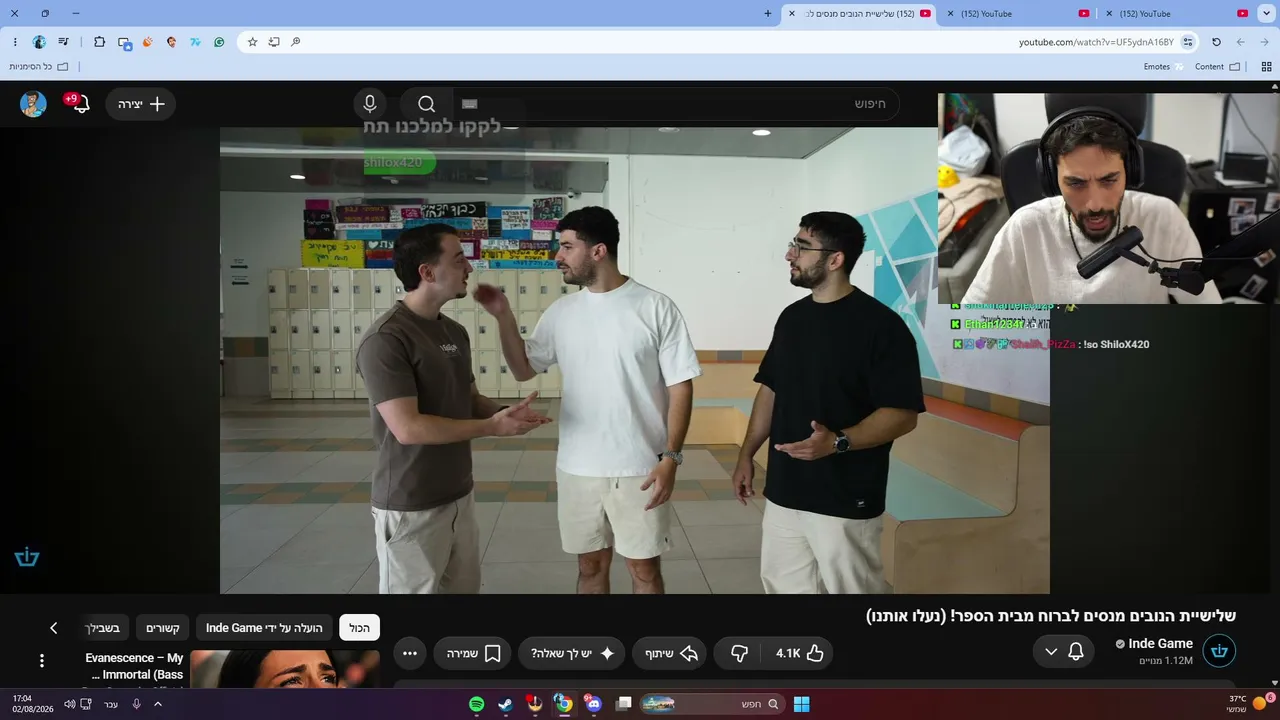Click the system tray microphone icon

(x=136, y=704)
